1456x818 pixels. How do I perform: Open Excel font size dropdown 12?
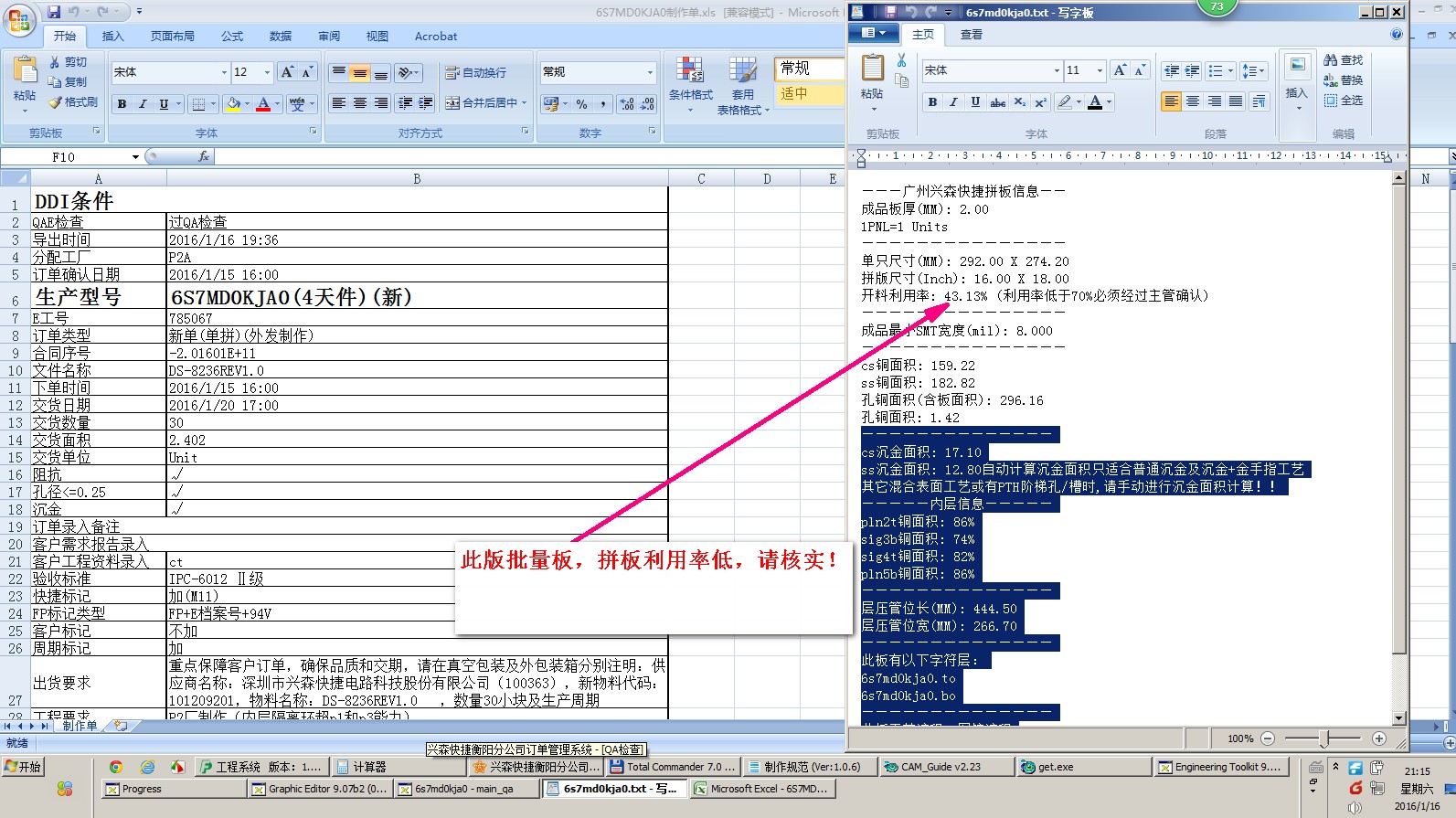coord(267,72)
